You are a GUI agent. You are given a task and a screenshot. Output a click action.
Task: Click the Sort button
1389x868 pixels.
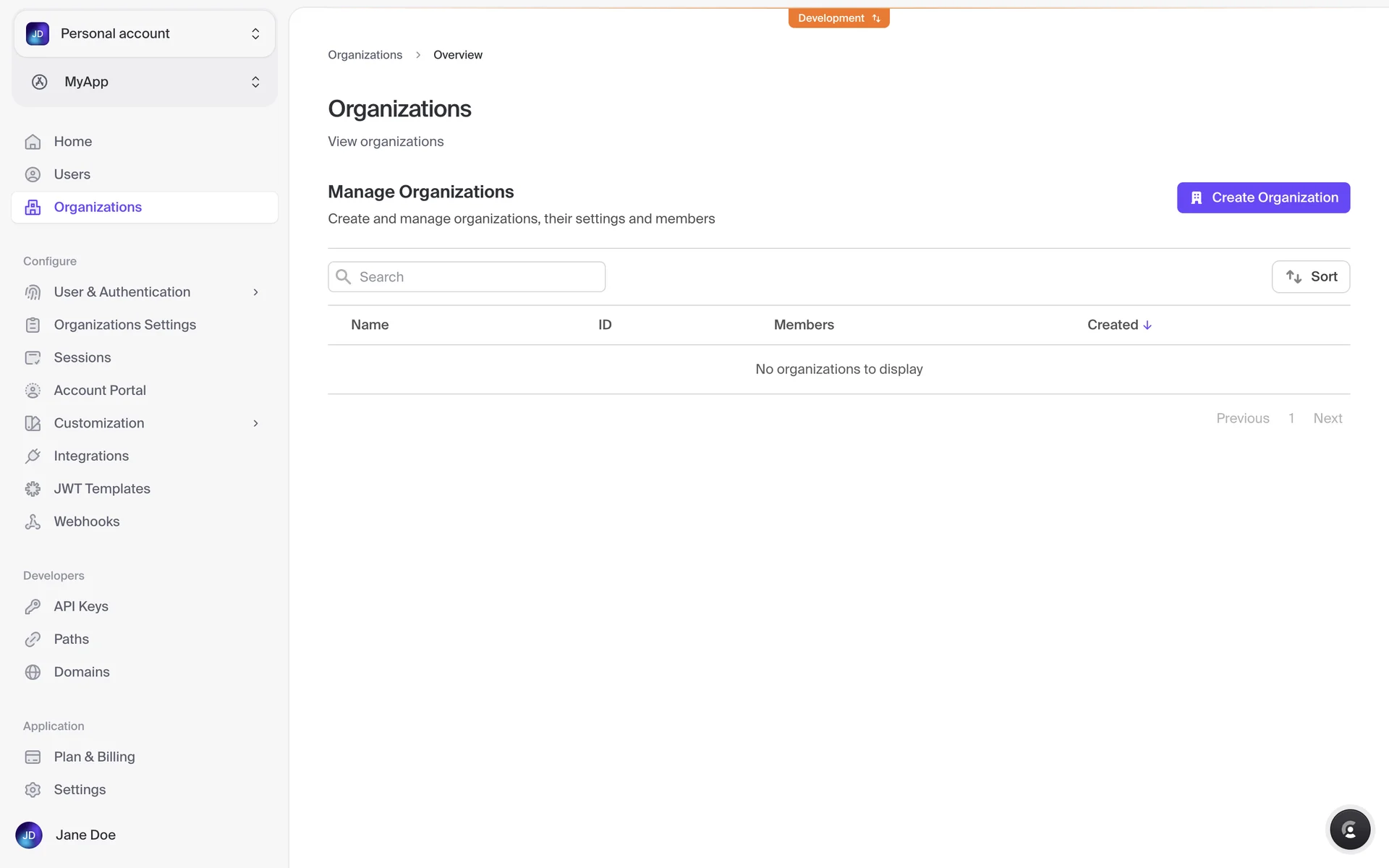[1310, 276]
